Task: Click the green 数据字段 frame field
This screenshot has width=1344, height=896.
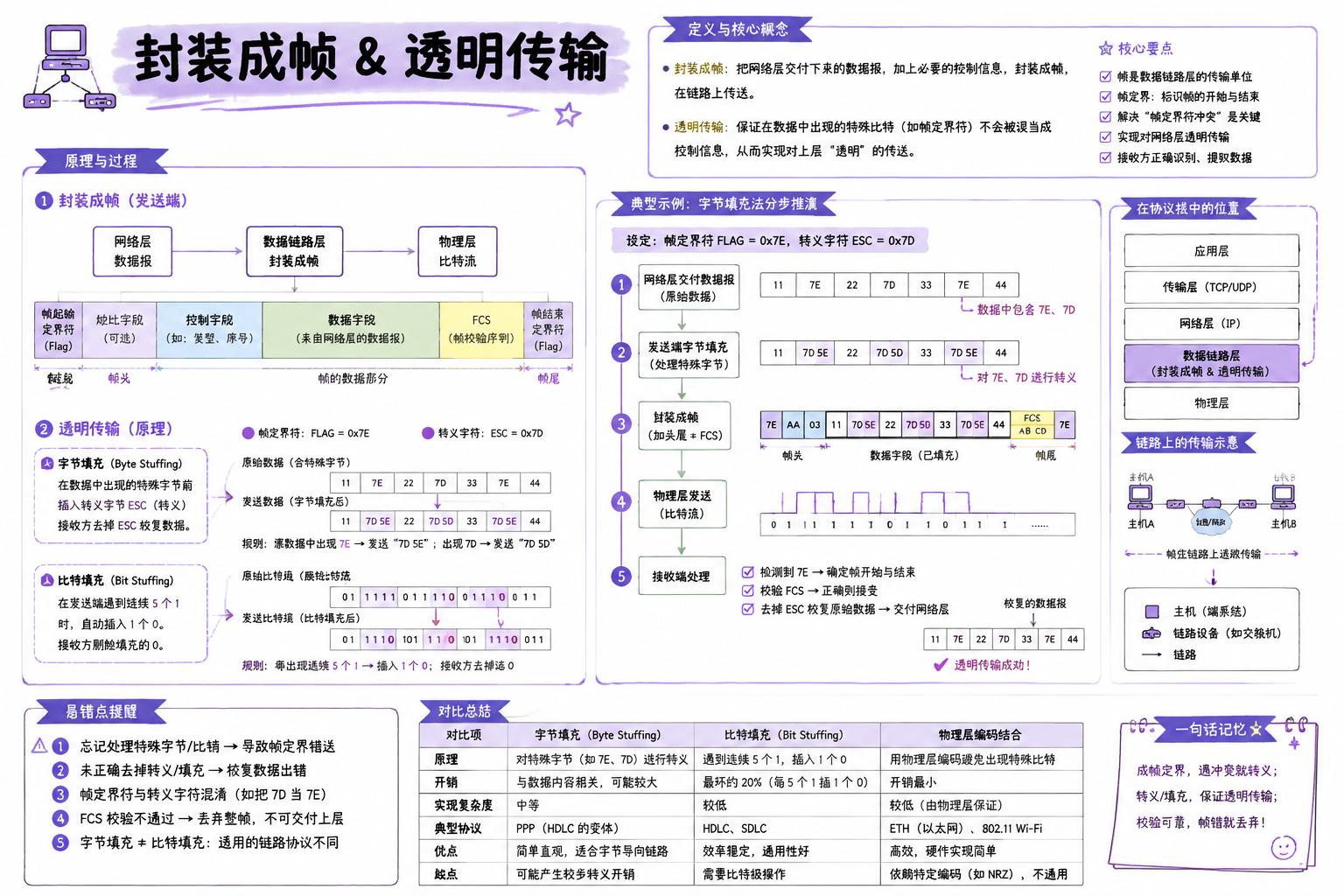Action: tap(351, 330)
